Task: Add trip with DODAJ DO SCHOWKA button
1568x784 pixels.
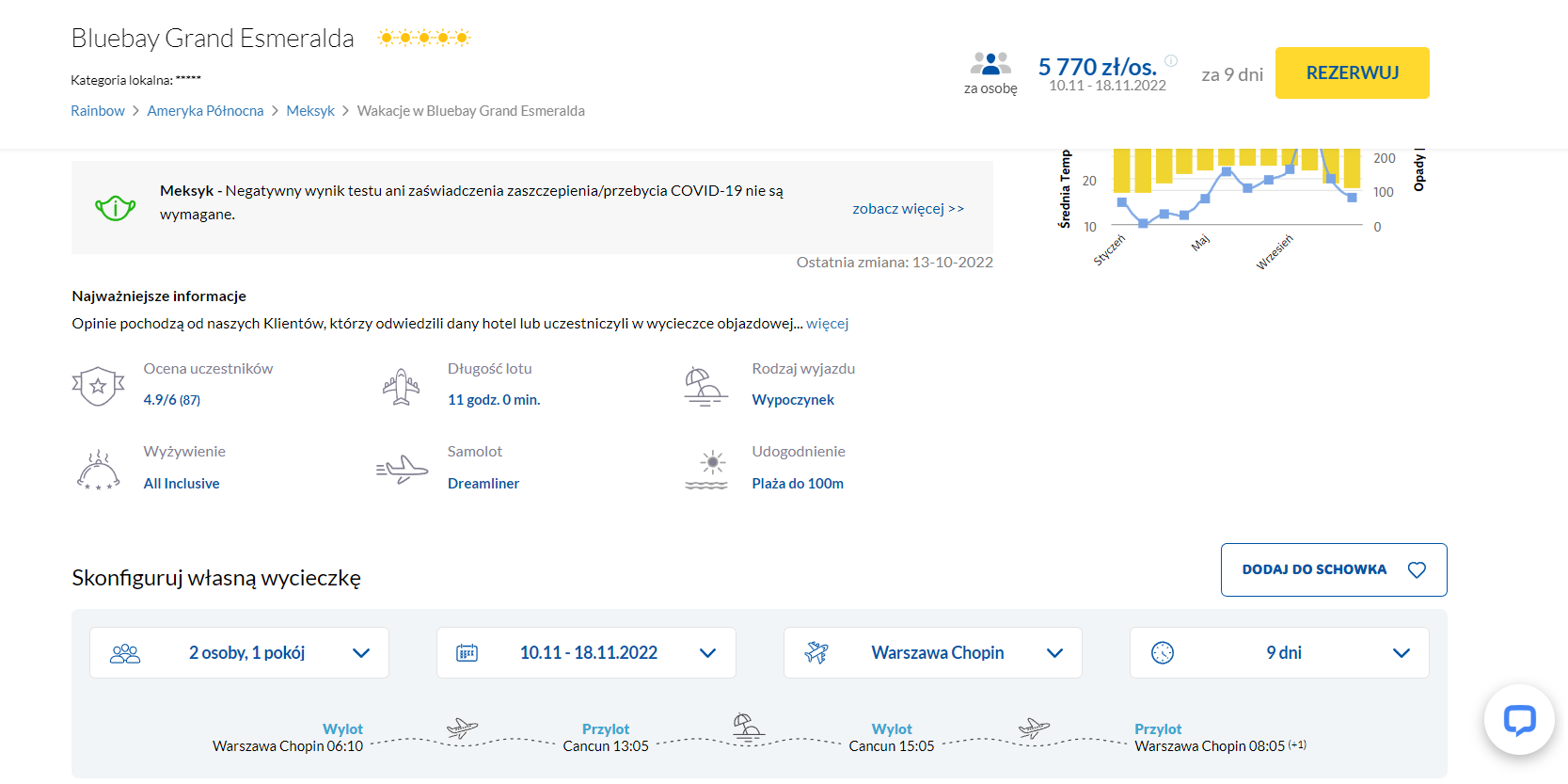Action: (x=1333, y=569)
